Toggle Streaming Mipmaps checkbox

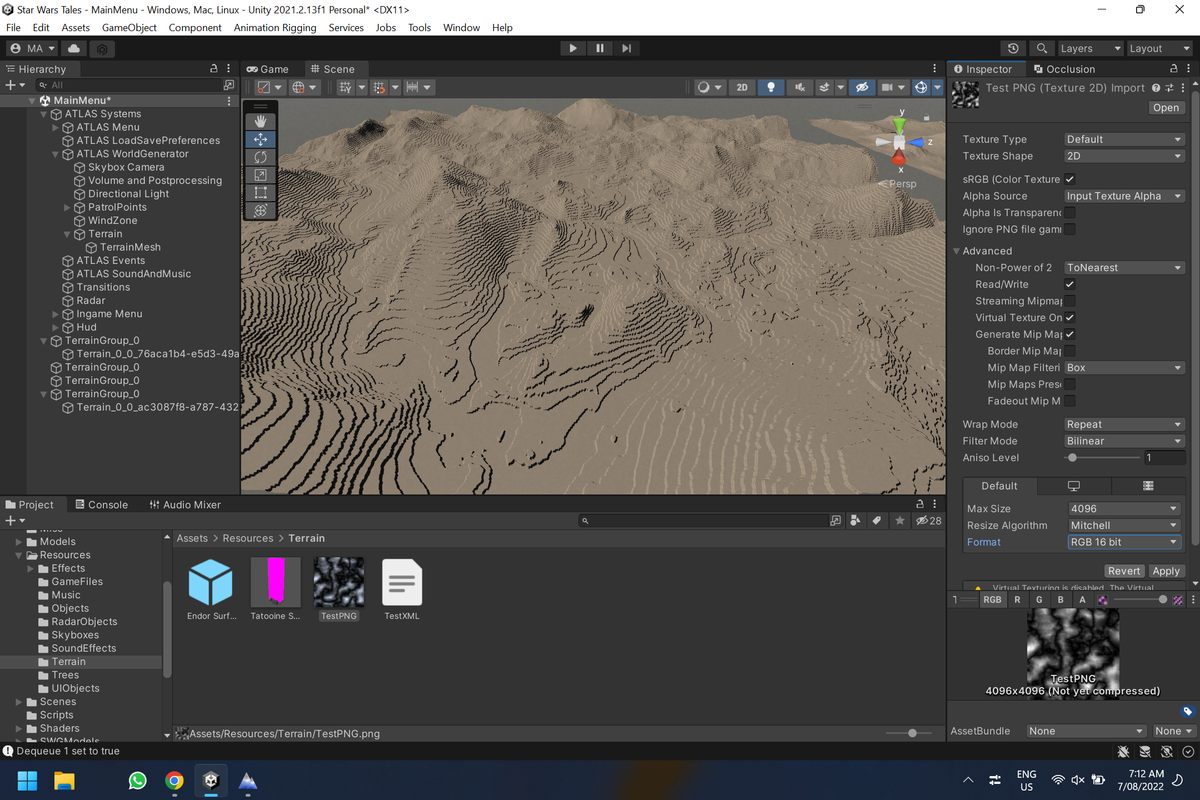coord(1070,301)
